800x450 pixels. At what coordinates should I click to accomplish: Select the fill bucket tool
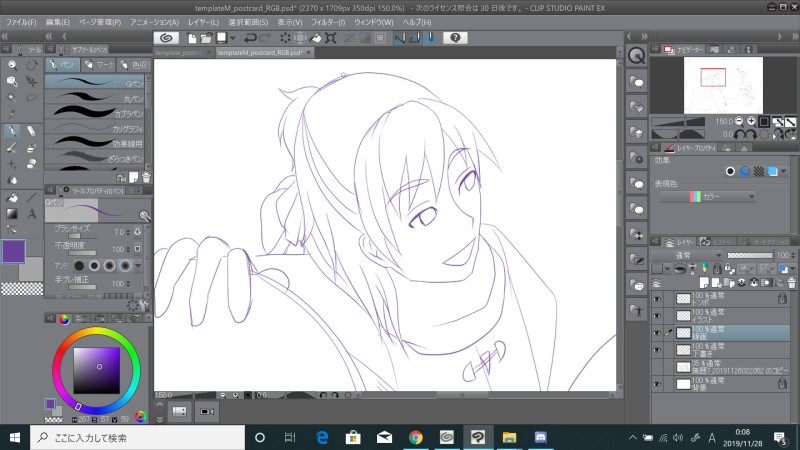[12, 197]
